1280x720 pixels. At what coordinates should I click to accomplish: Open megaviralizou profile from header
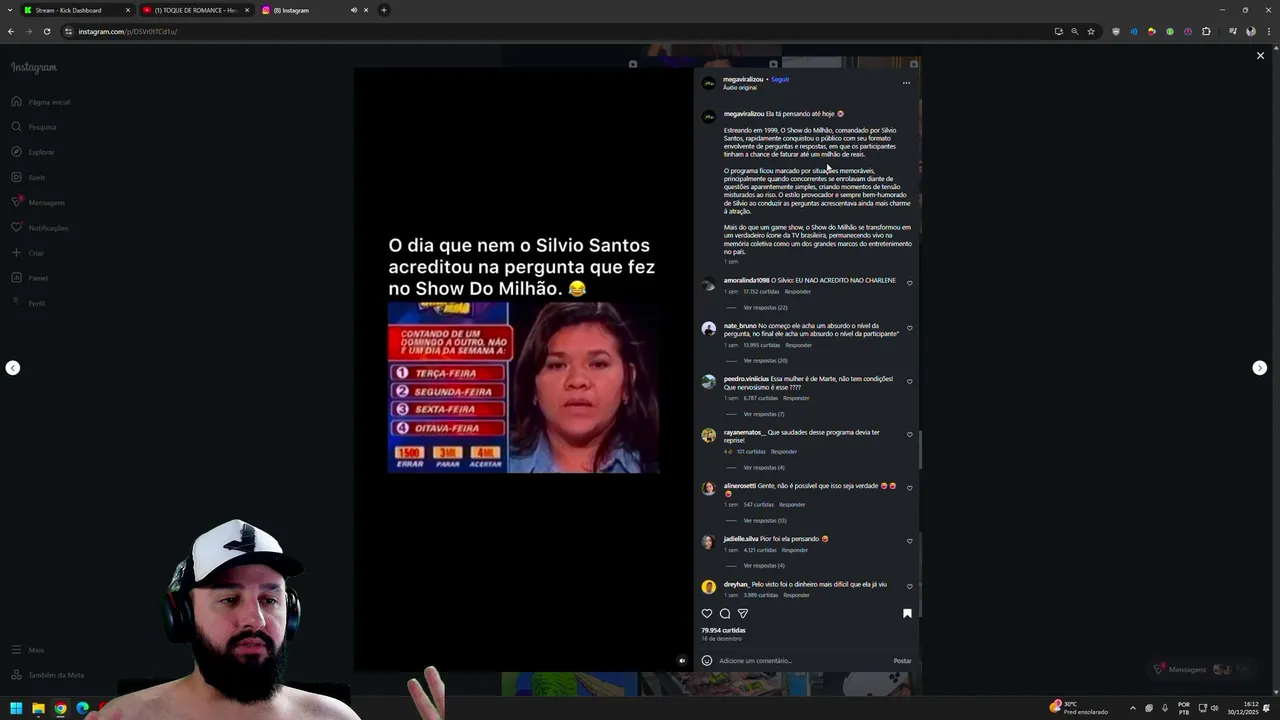pos(743,79)
